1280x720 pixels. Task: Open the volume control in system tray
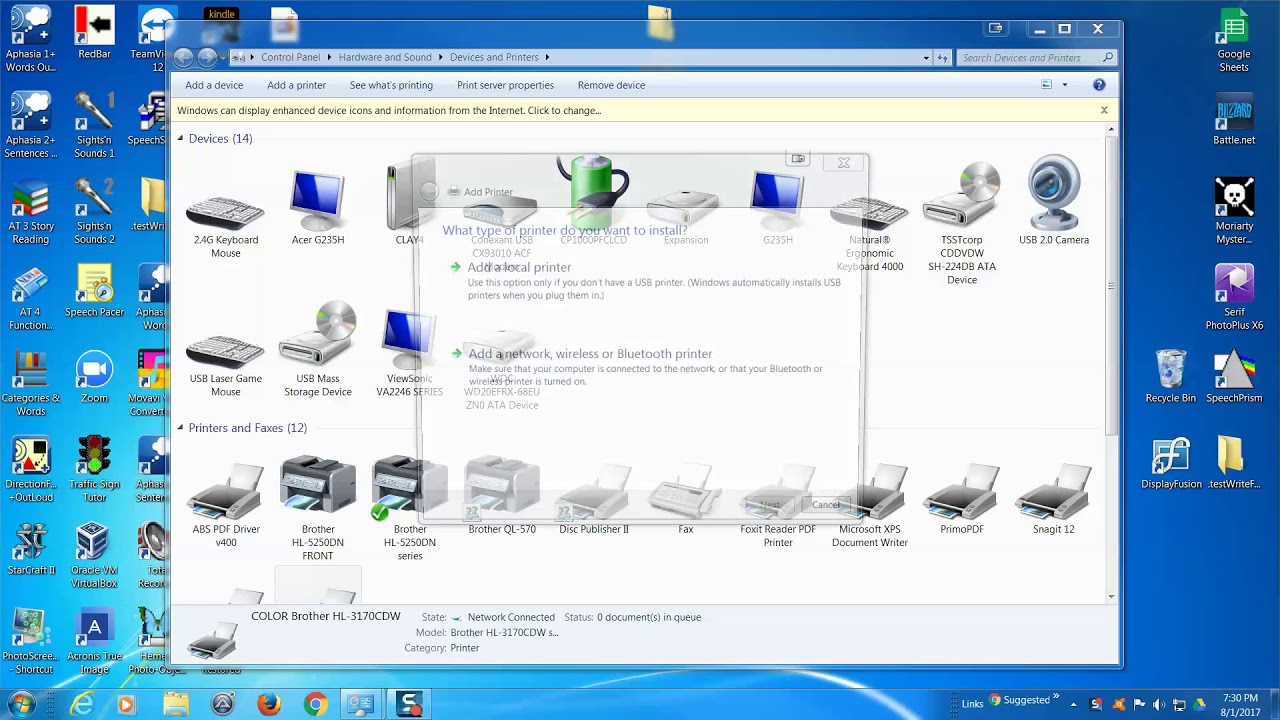pyautogui.click(x=1159, y=704)
